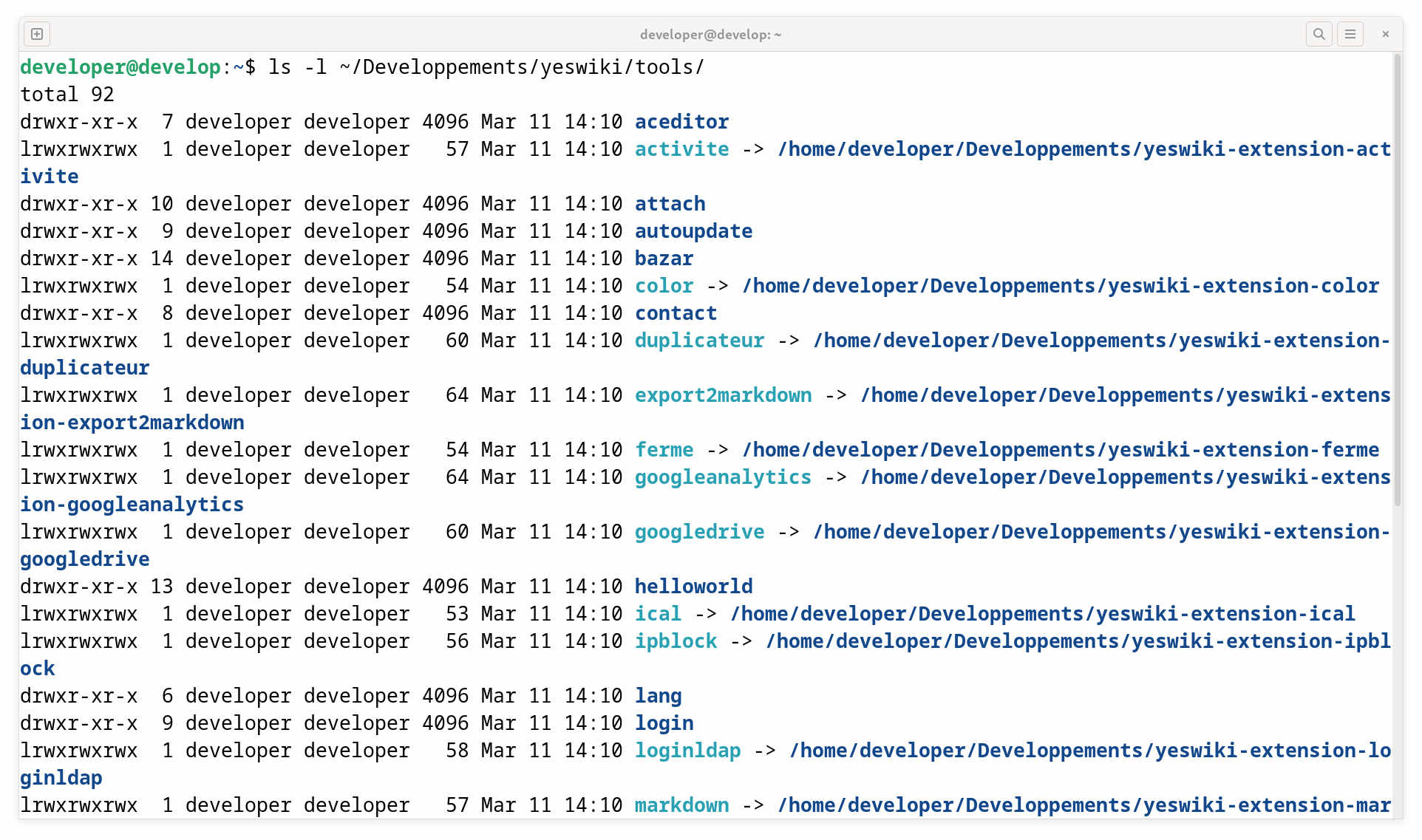Click the login directory in the output
The image size is (1422, 840).
[x=663, y=723]
